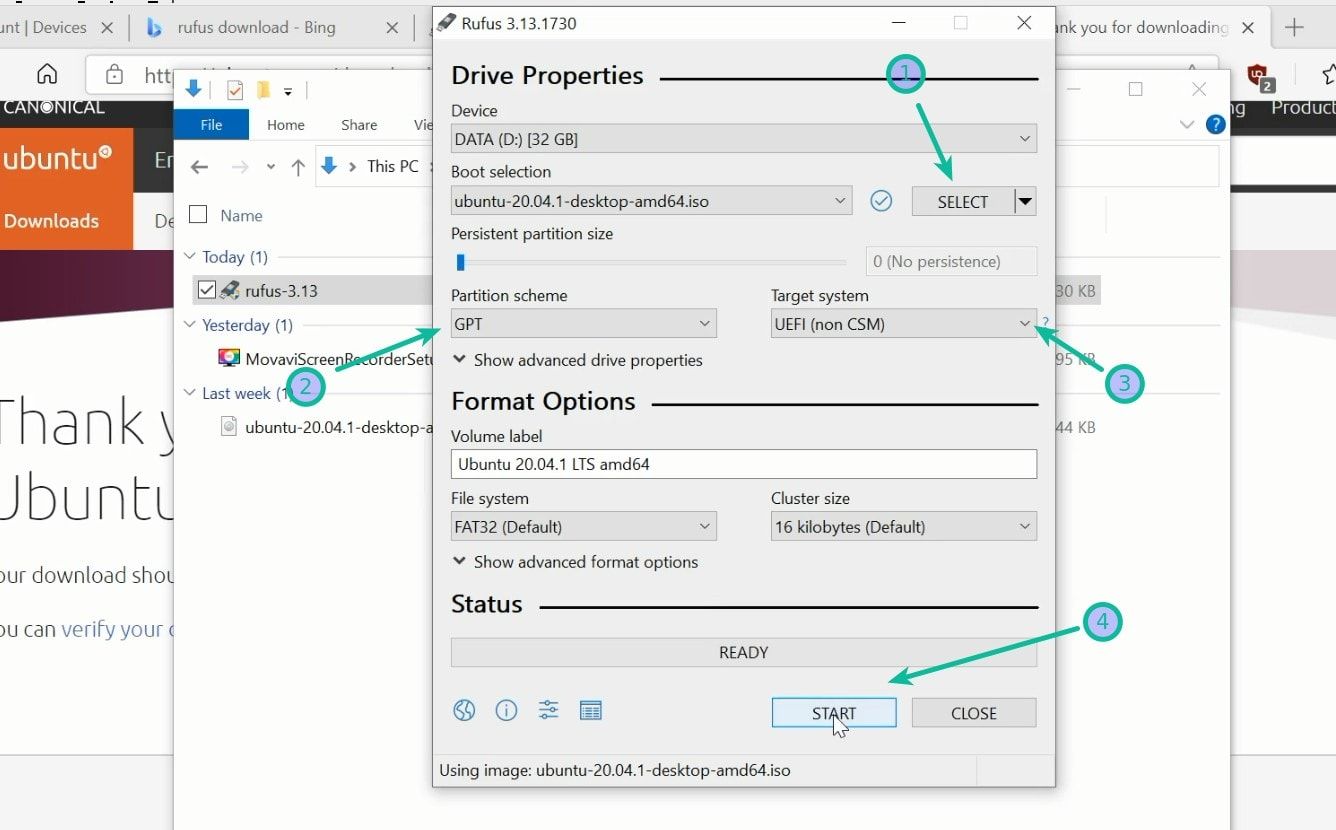The width and height of the screenshot is (1336, 830).
Task: Open Rufus language selection globe icon
Action: (464, 711)
